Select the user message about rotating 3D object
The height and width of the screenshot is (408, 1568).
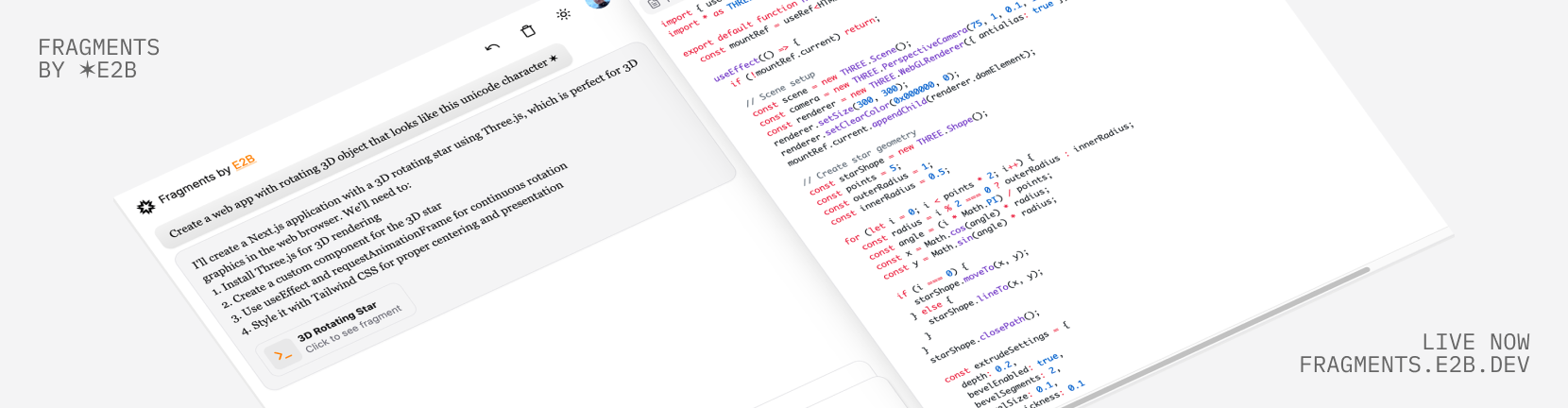pyautogui.click(x=365, y=147)
